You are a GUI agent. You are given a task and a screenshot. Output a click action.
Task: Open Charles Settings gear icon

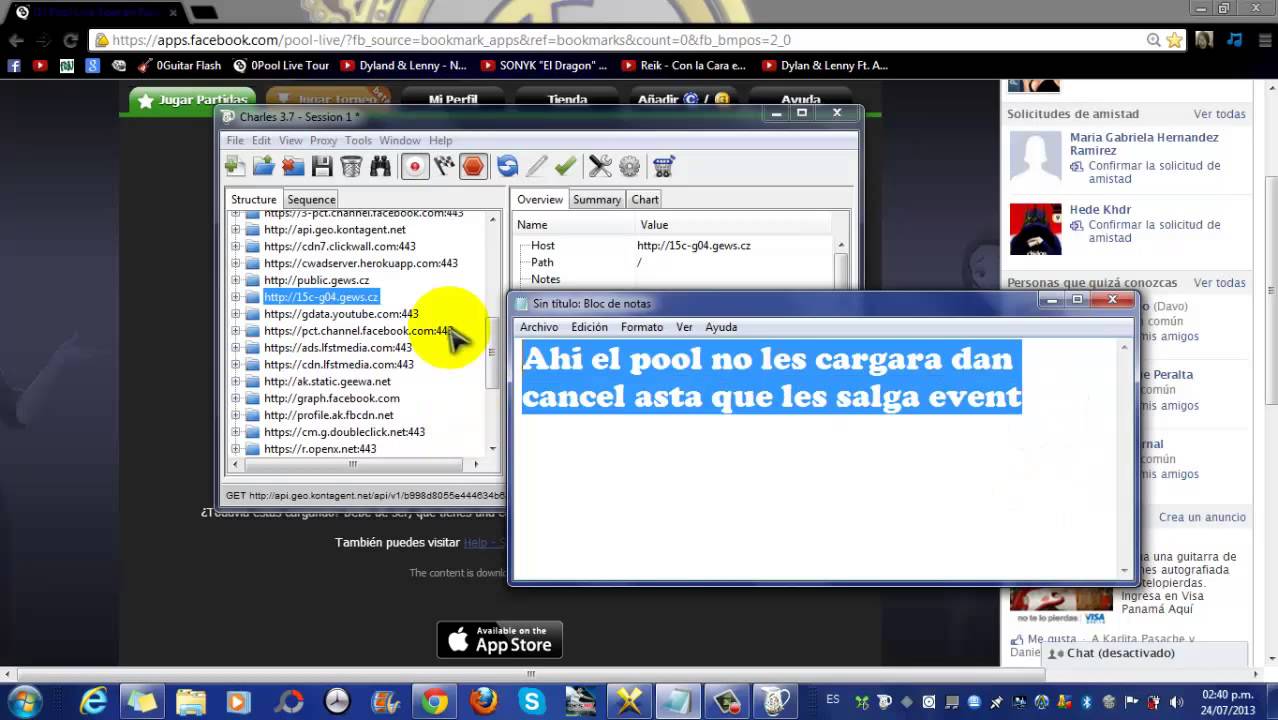pyautogui.click(x=629, y=166)
